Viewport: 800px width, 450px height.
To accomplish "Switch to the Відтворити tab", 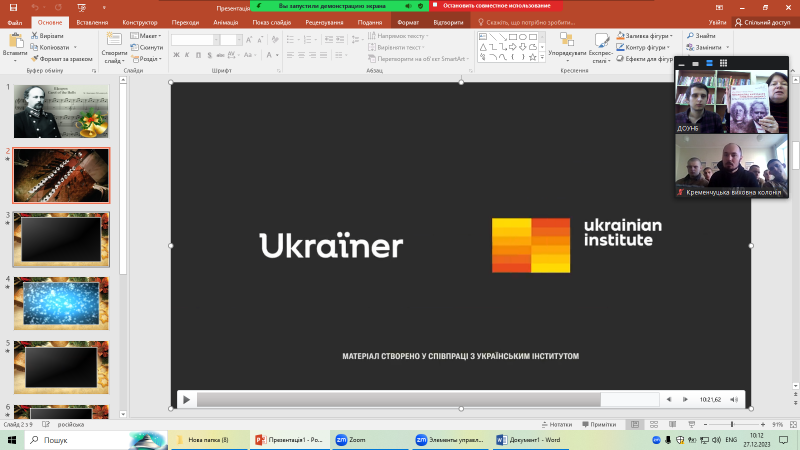I will pyautogui.click(x=448, y=22).
